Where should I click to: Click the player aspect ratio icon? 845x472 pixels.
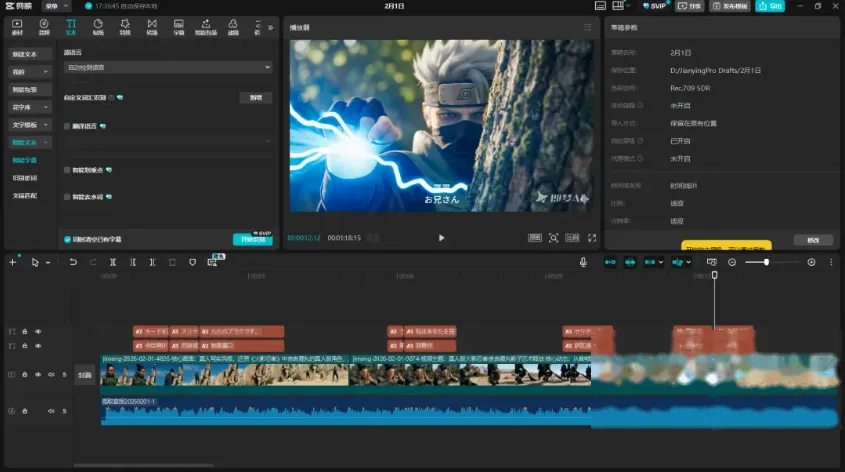tap(572, 238)
